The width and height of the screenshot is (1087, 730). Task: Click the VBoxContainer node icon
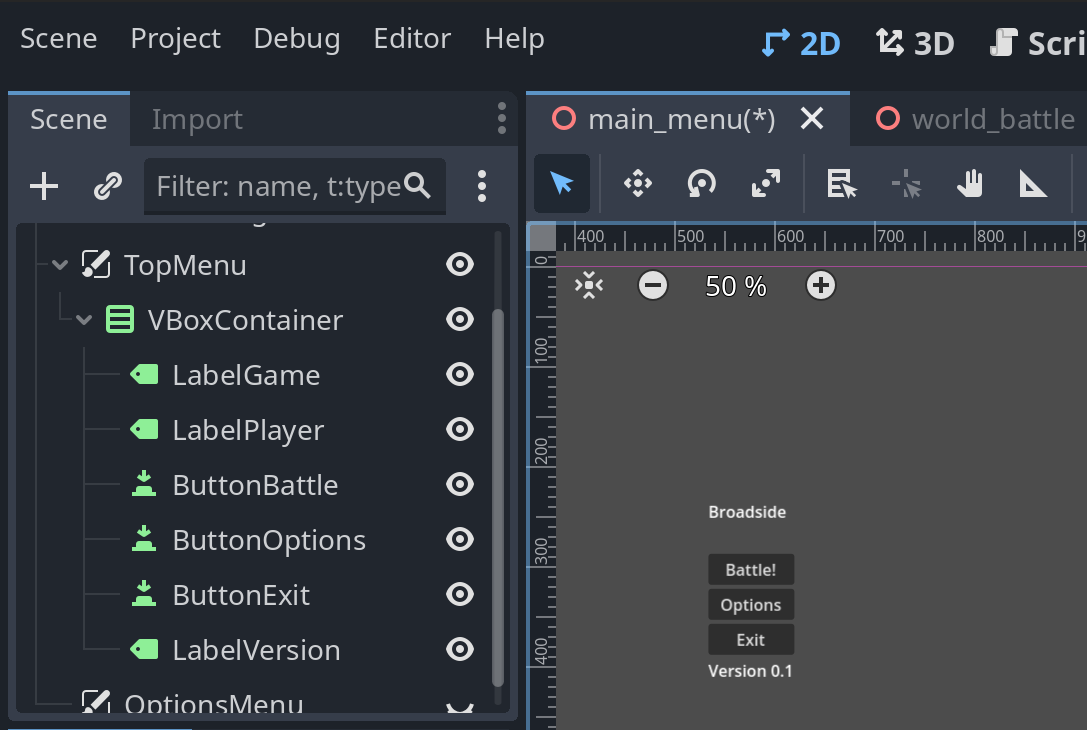[x=120, y=320]
